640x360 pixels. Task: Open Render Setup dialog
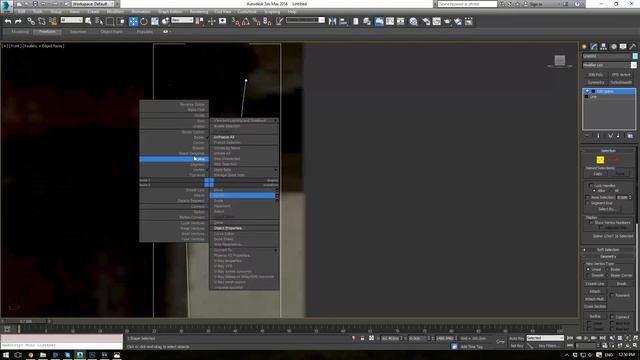pos(426,21)
